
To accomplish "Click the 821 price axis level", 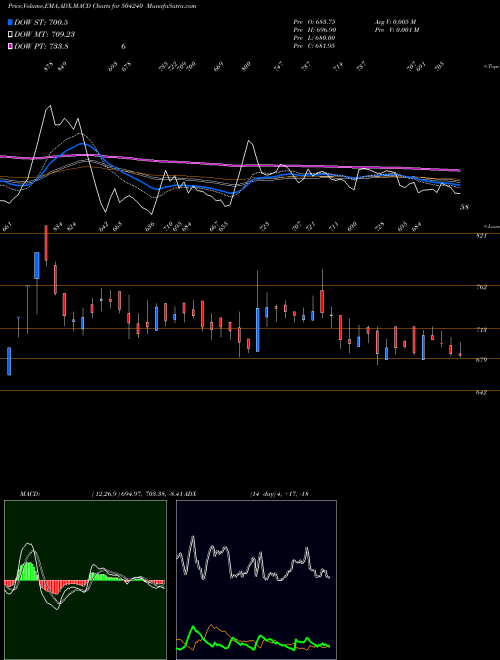I will [x=481, y=236].
